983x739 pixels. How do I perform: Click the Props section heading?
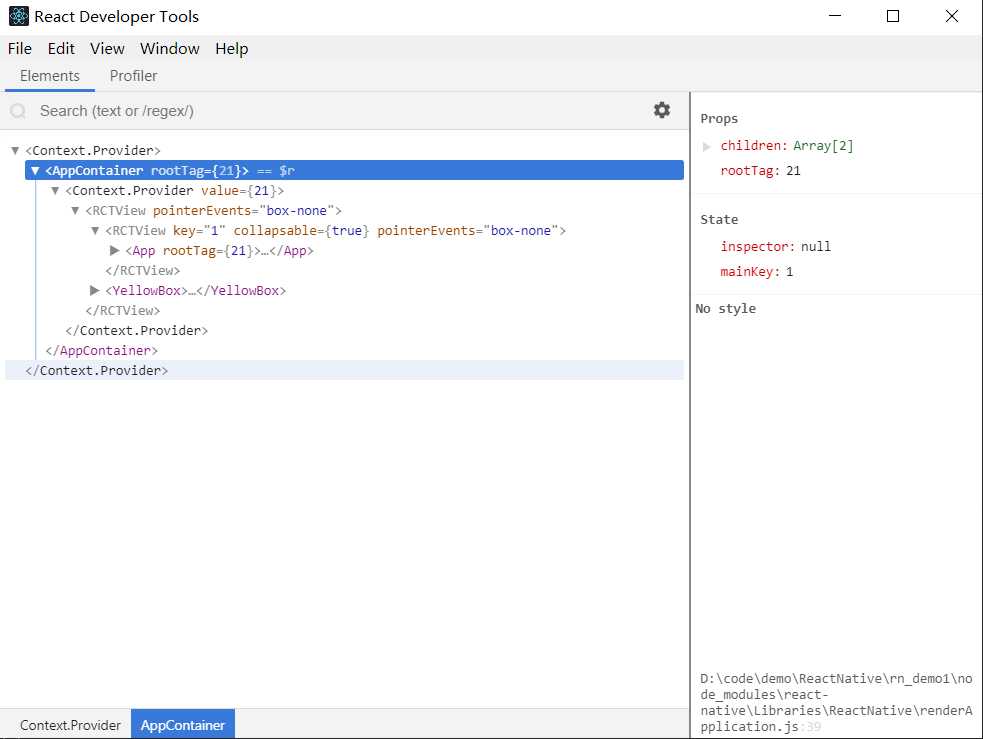tap(719, 118)
